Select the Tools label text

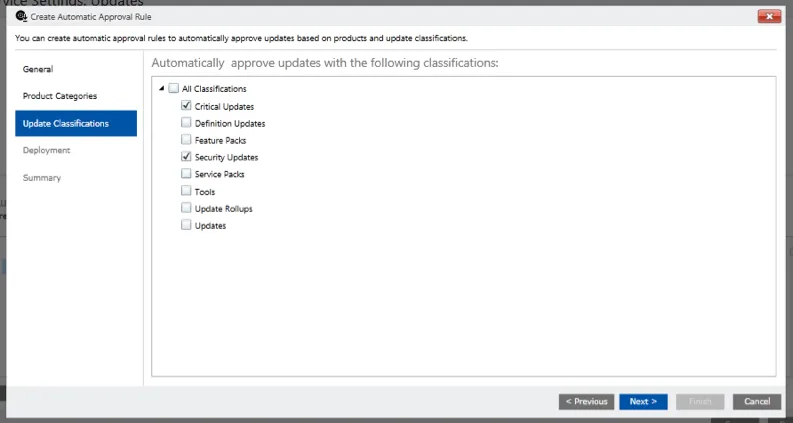(x=205, y=192)
